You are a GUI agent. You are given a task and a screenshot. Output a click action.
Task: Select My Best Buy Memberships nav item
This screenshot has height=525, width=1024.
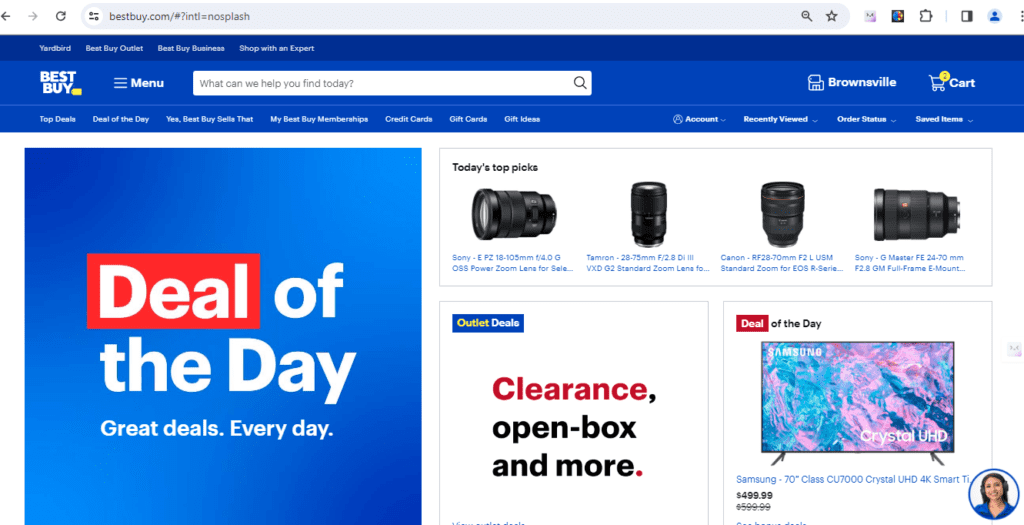click(x=319, y=119)
